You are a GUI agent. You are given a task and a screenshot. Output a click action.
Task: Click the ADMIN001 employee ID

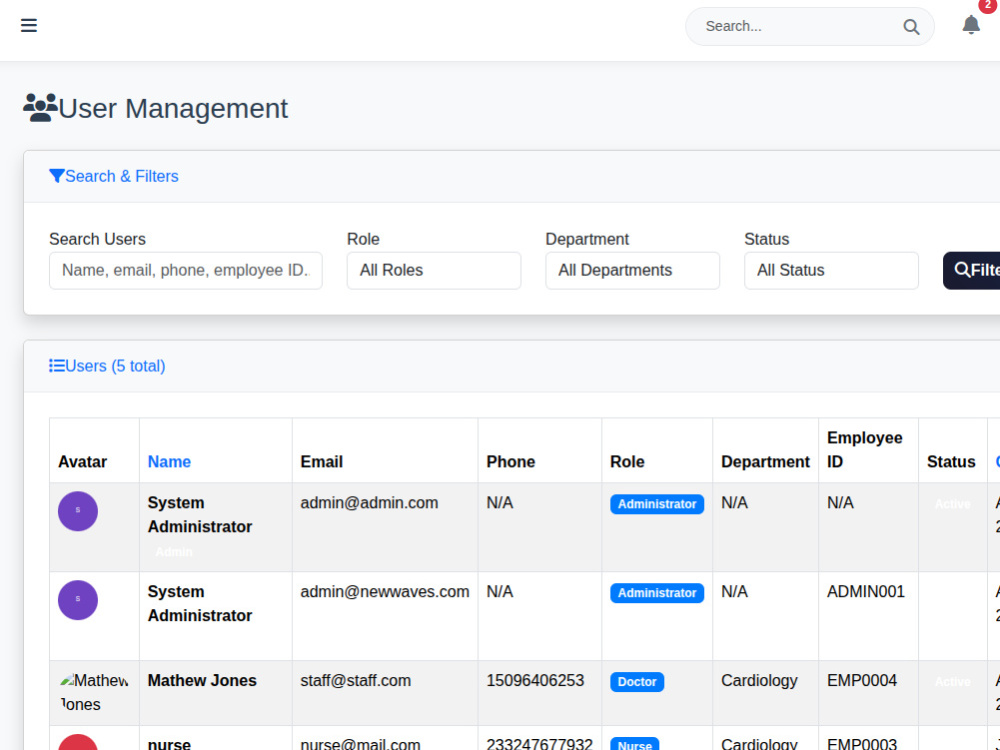coord(865,591)
